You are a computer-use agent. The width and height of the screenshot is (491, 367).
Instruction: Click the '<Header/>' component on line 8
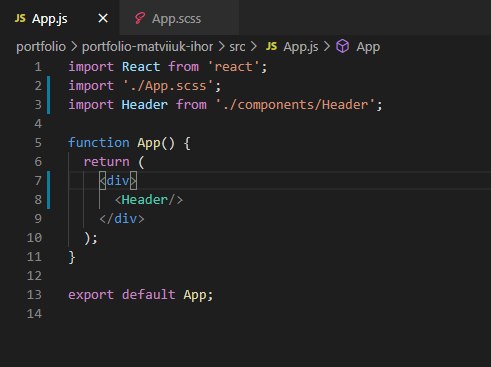pos(149,200)
